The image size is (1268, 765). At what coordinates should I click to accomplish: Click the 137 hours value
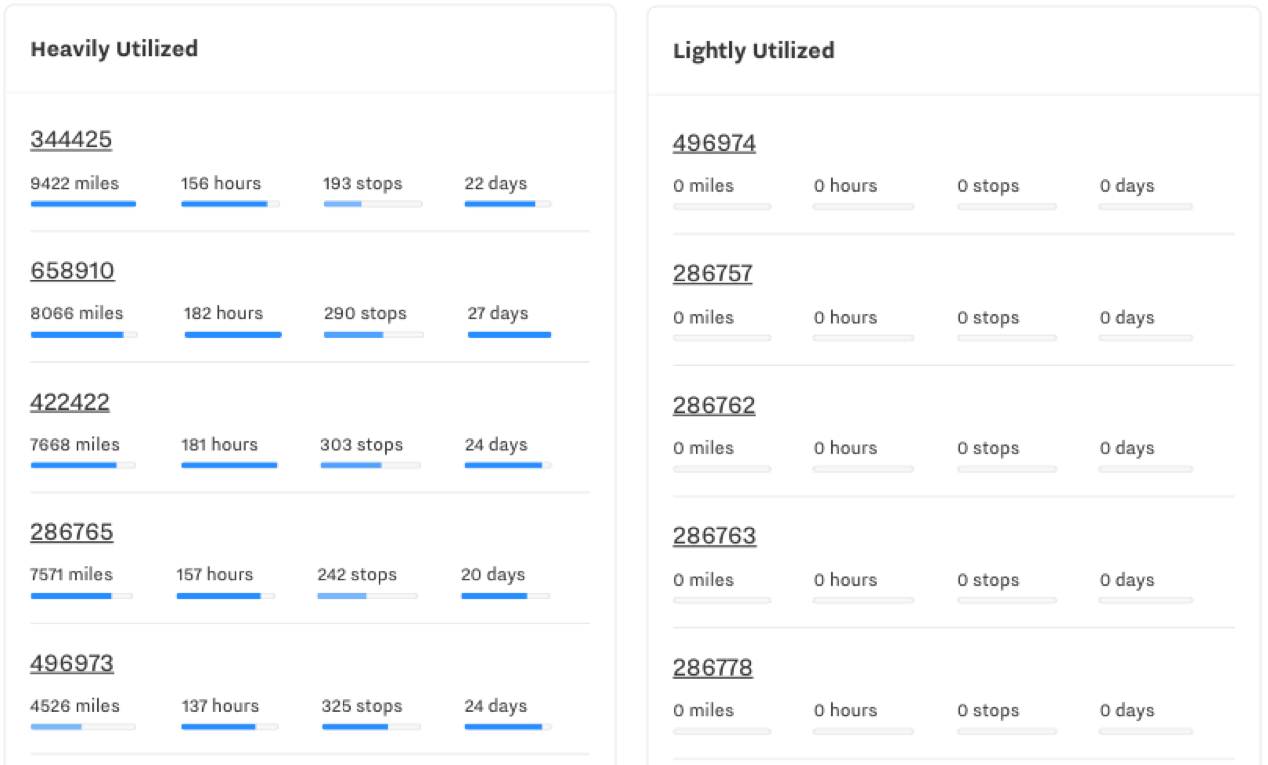(x=220, y=705)
